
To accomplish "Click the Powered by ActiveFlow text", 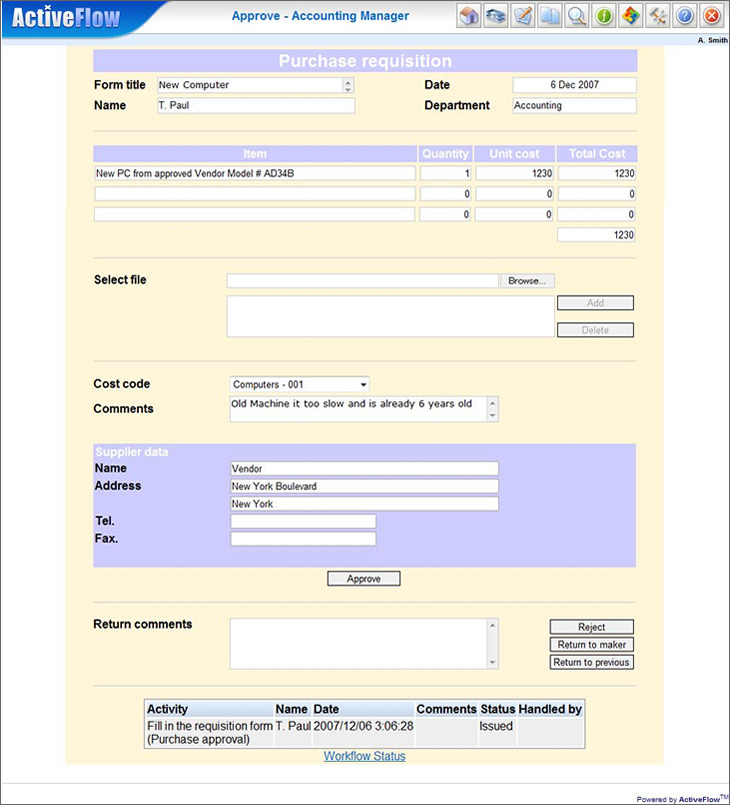I will click(682, 799).
